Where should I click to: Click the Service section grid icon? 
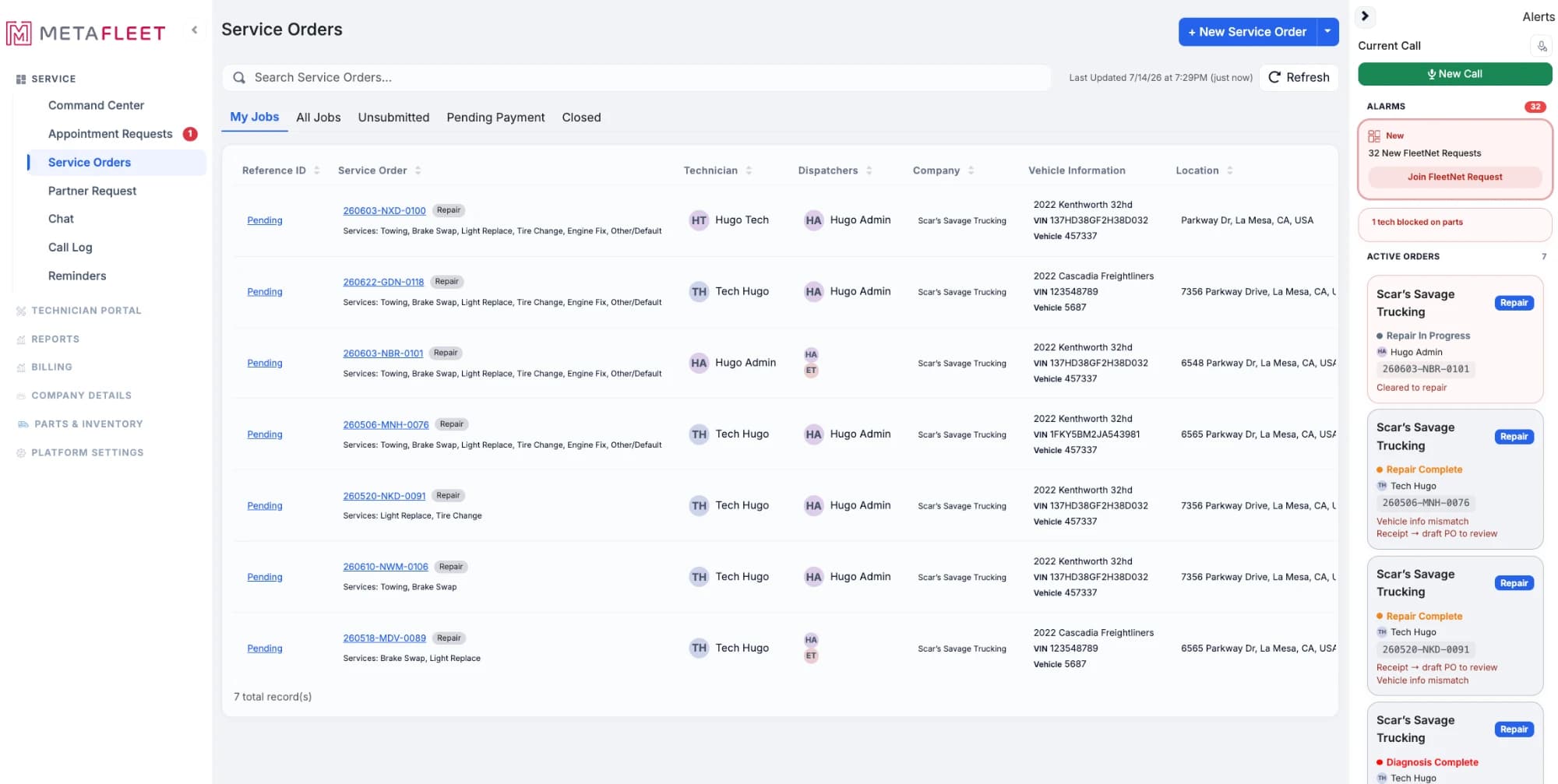21,79
